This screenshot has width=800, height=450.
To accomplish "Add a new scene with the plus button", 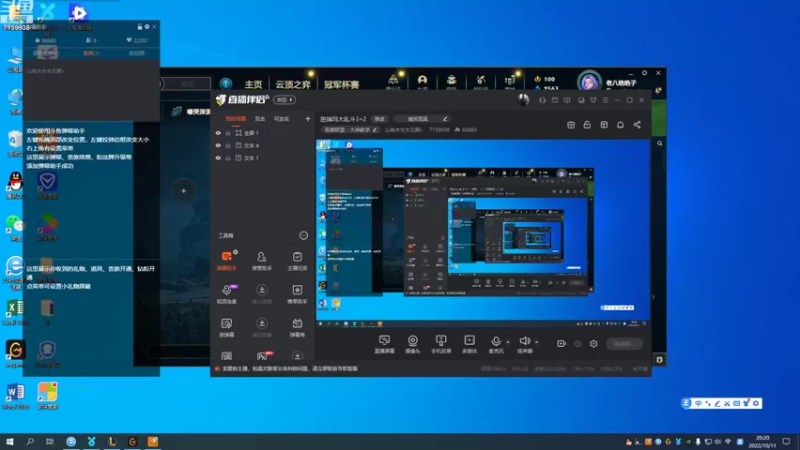I will [x=308, y=119].
